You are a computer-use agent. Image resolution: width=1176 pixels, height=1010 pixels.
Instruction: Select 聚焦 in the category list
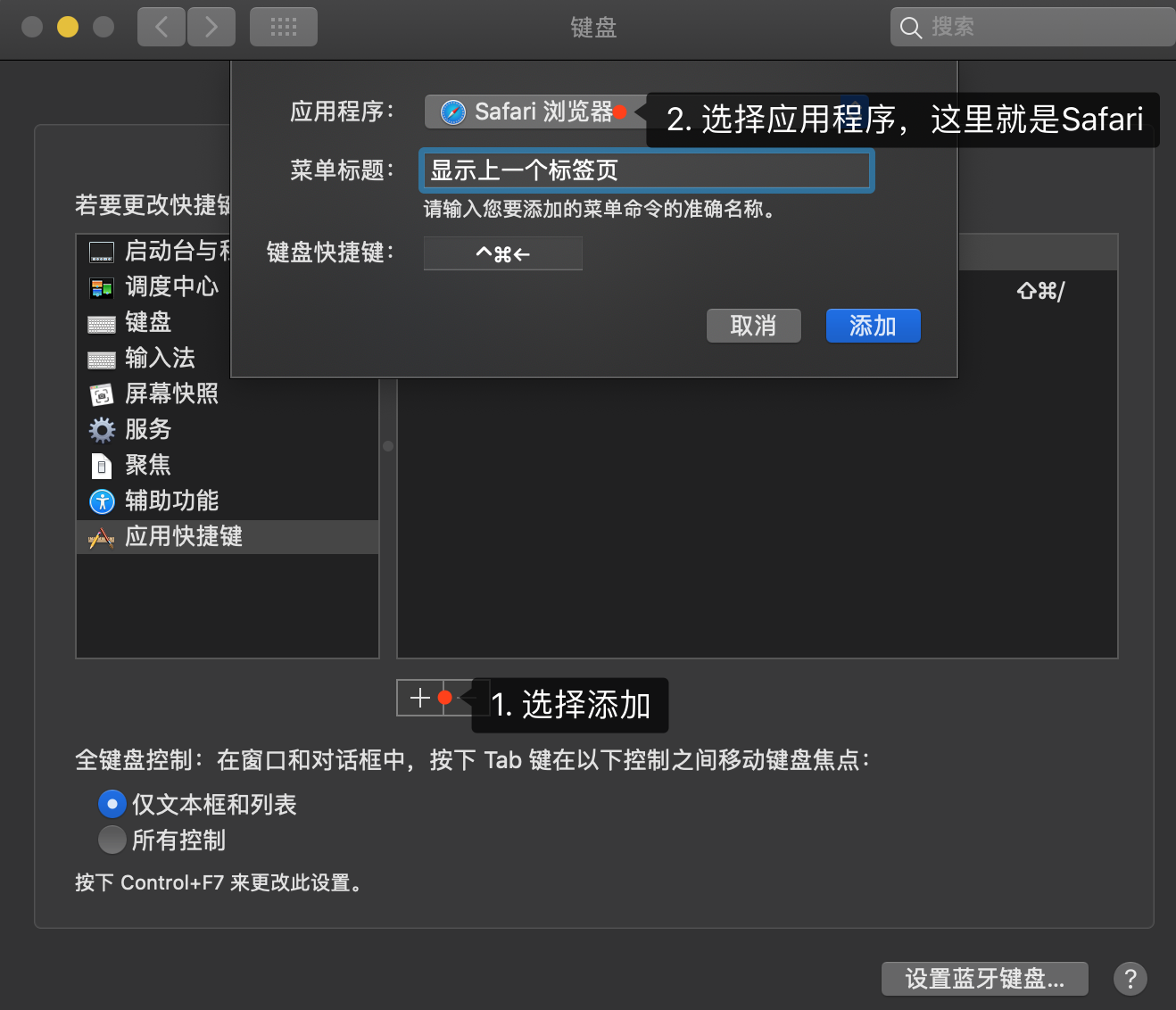[x=228, y=465]
